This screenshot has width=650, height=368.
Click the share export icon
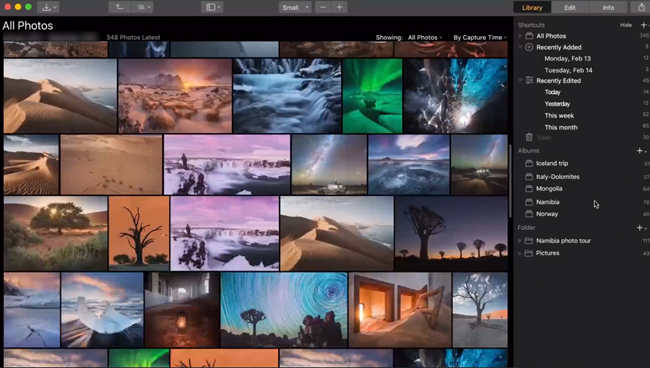(641, 7)
